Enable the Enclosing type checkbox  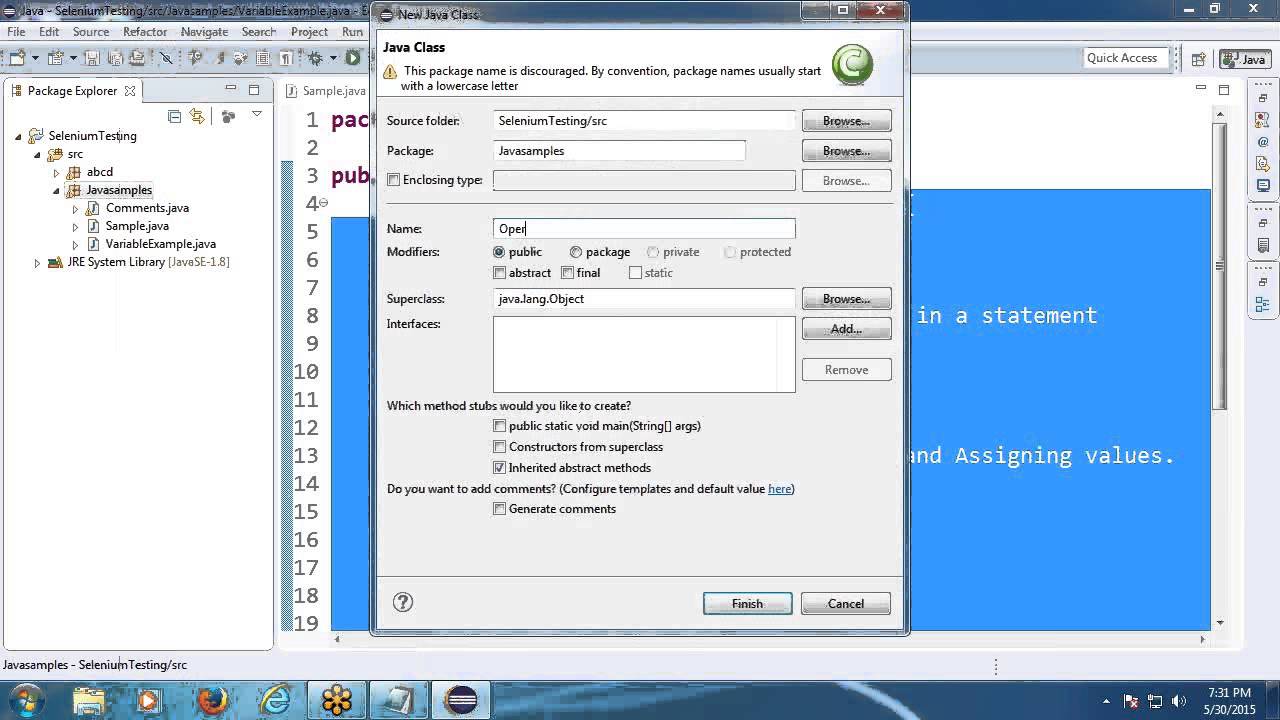tap(394, 180)
